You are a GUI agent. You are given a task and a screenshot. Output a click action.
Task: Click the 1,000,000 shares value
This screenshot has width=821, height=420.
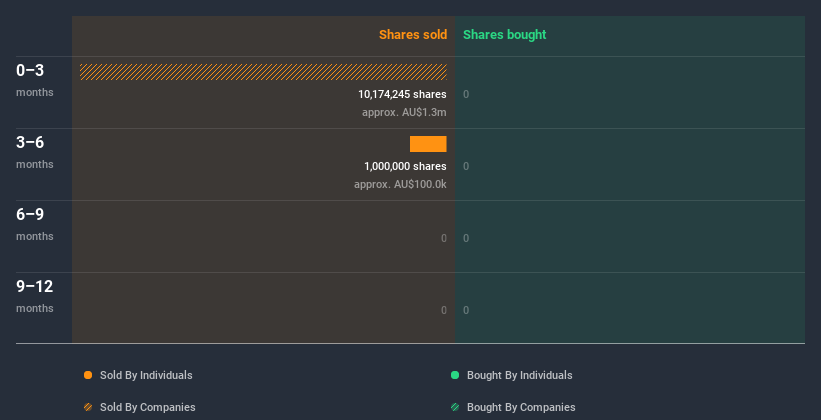405,167
